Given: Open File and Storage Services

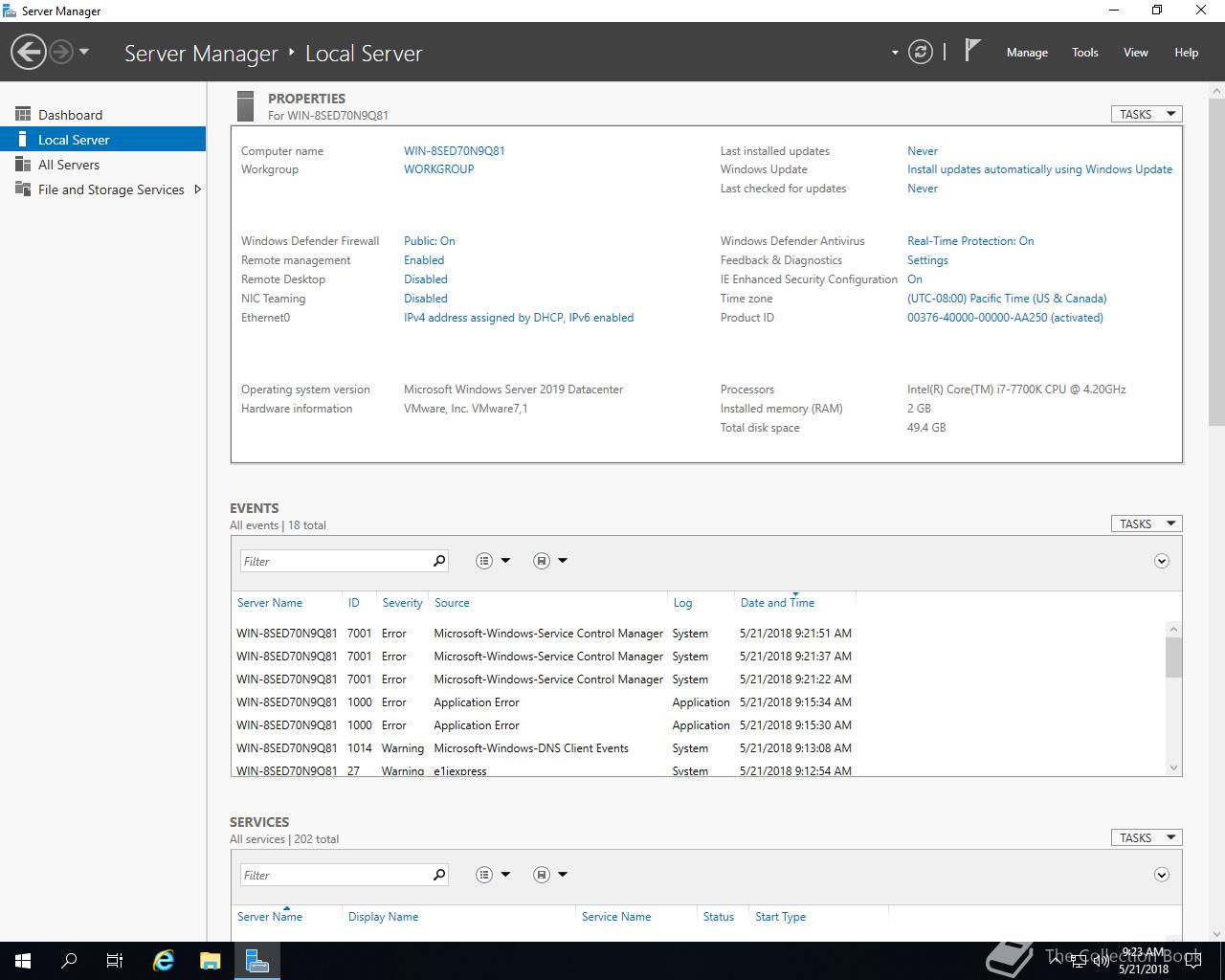Looking at the screenshot, I should point(111,189).
